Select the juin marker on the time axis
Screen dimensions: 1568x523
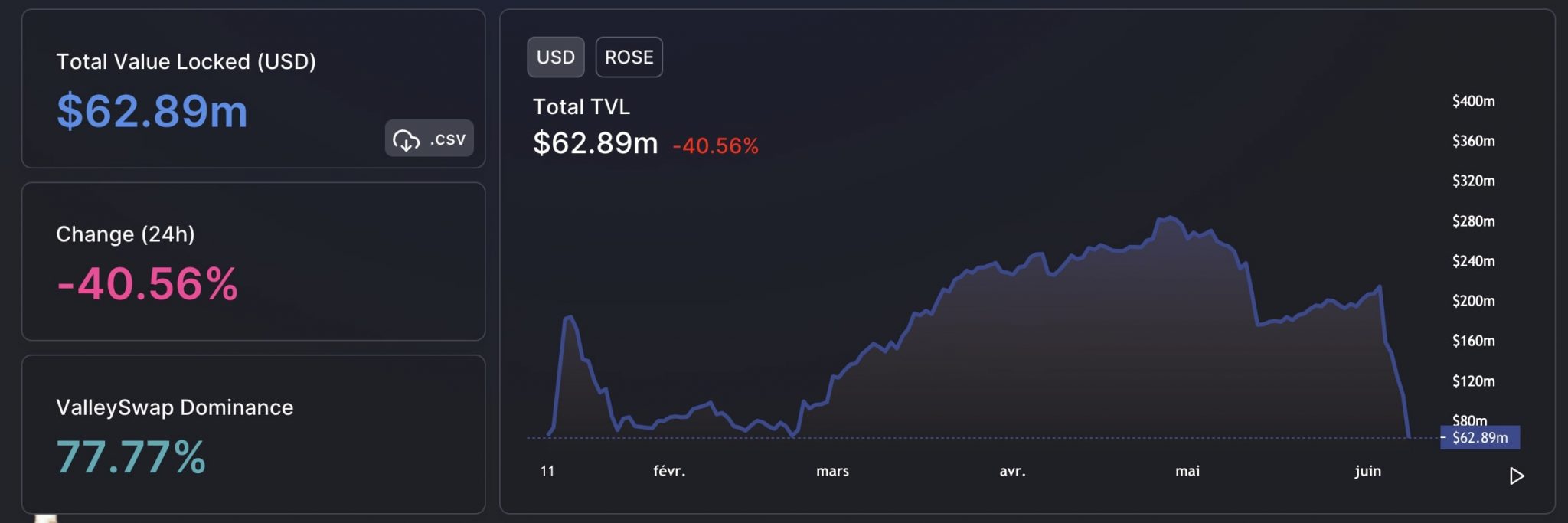click(x=1367, y=471)
